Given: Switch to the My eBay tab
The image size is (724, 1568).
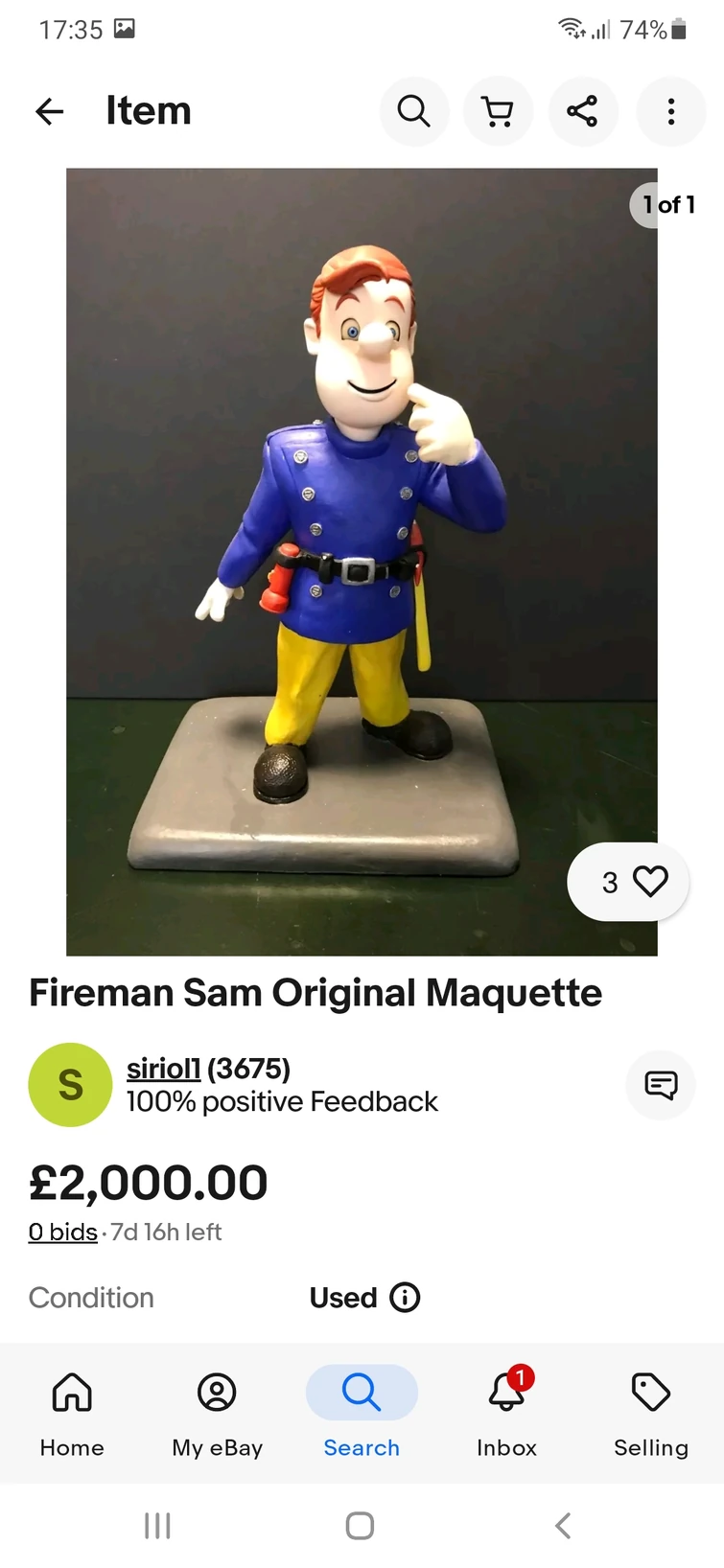Looking at the screenshot, I should pyautogui.click(x=217, y=1414).
